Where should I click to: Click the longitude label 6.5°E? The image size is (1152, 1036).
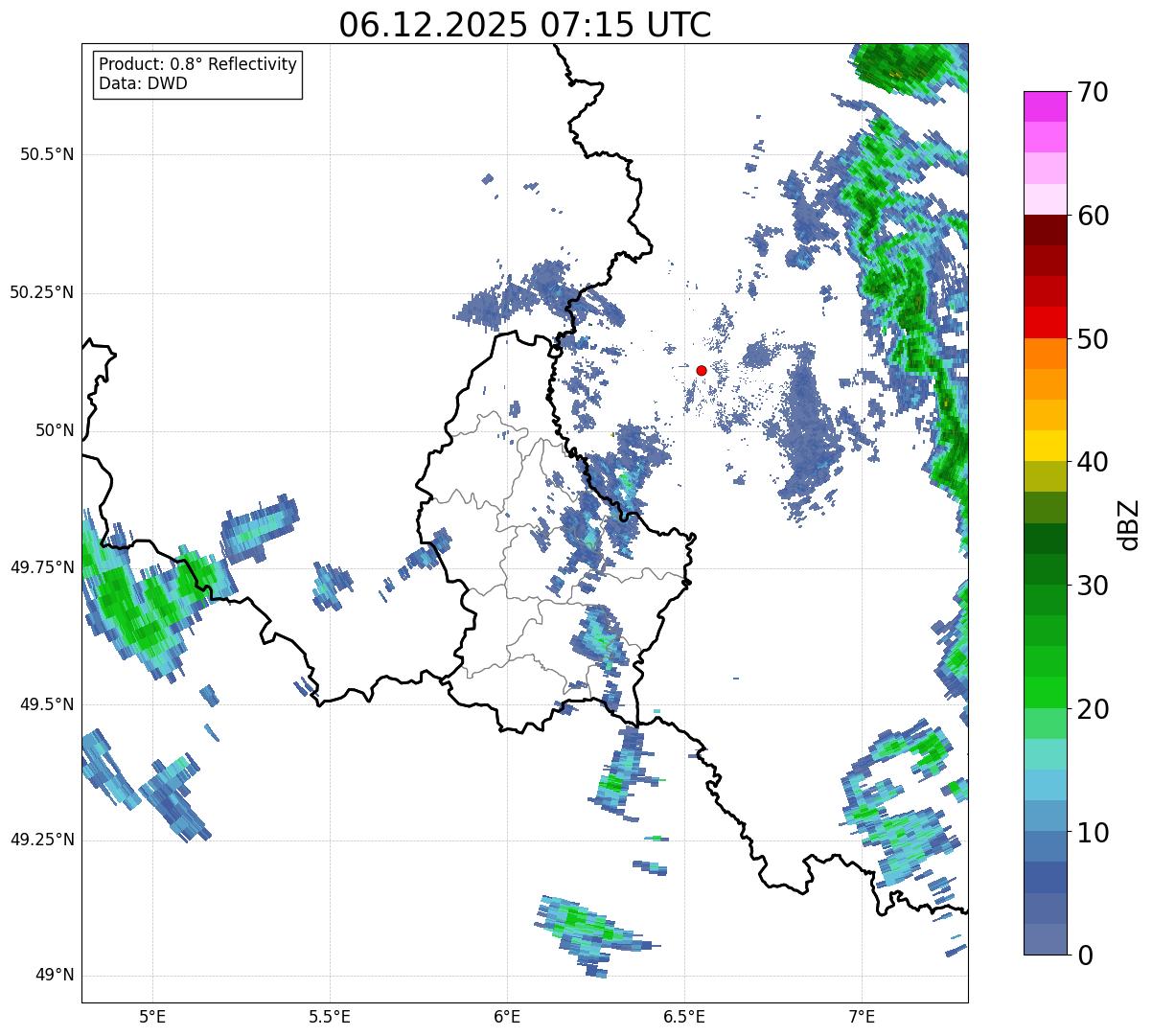[684, 1016]
